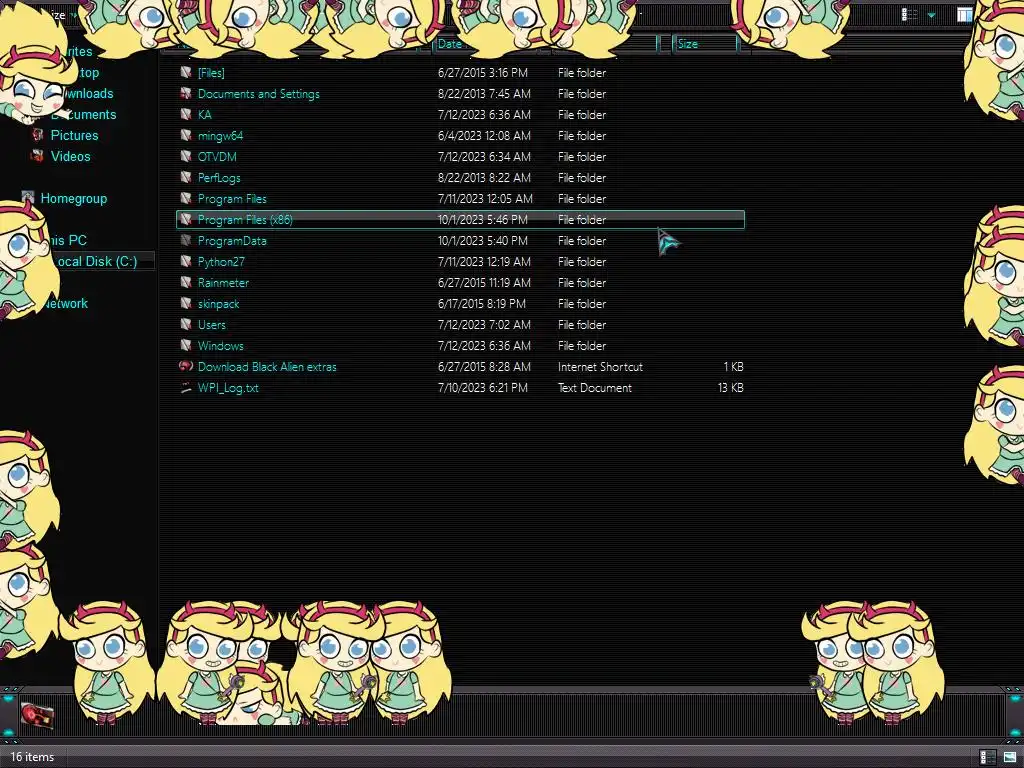The height and width of the screenshot is (768, 1024).
Task: Click the Program Files (x86) folder icon
Action: (x=186, y=219)
